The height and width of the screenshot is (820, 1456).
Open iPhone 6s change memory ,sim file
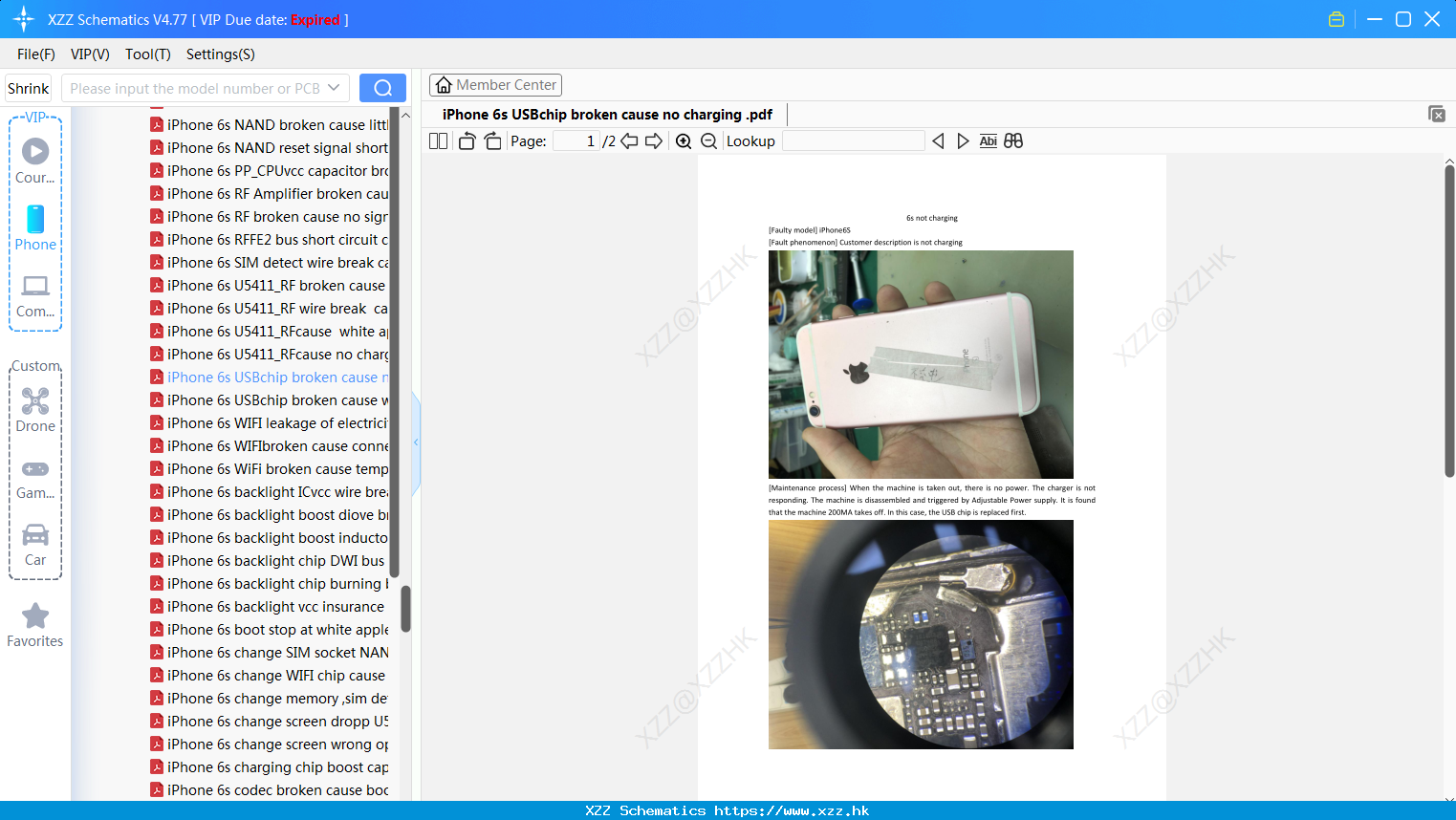(270, 699)
